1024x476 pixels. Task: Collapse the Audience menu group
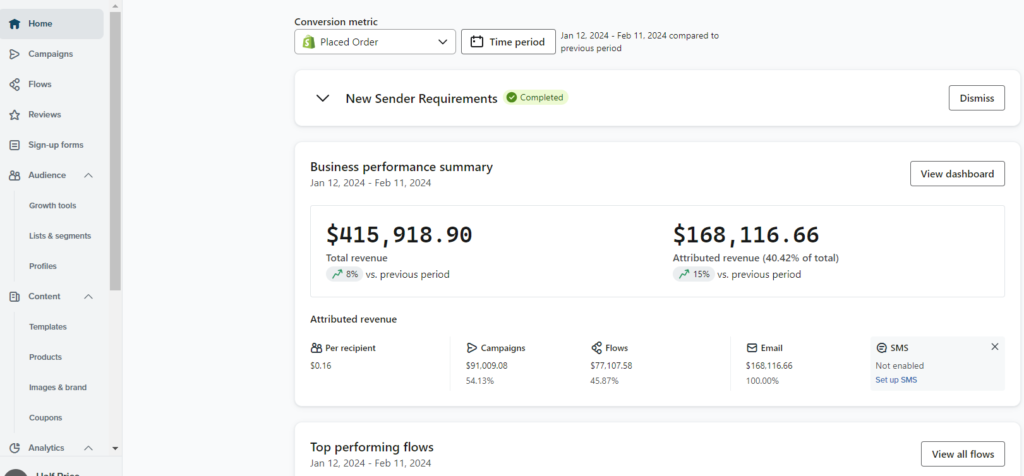tap(89, 175)
